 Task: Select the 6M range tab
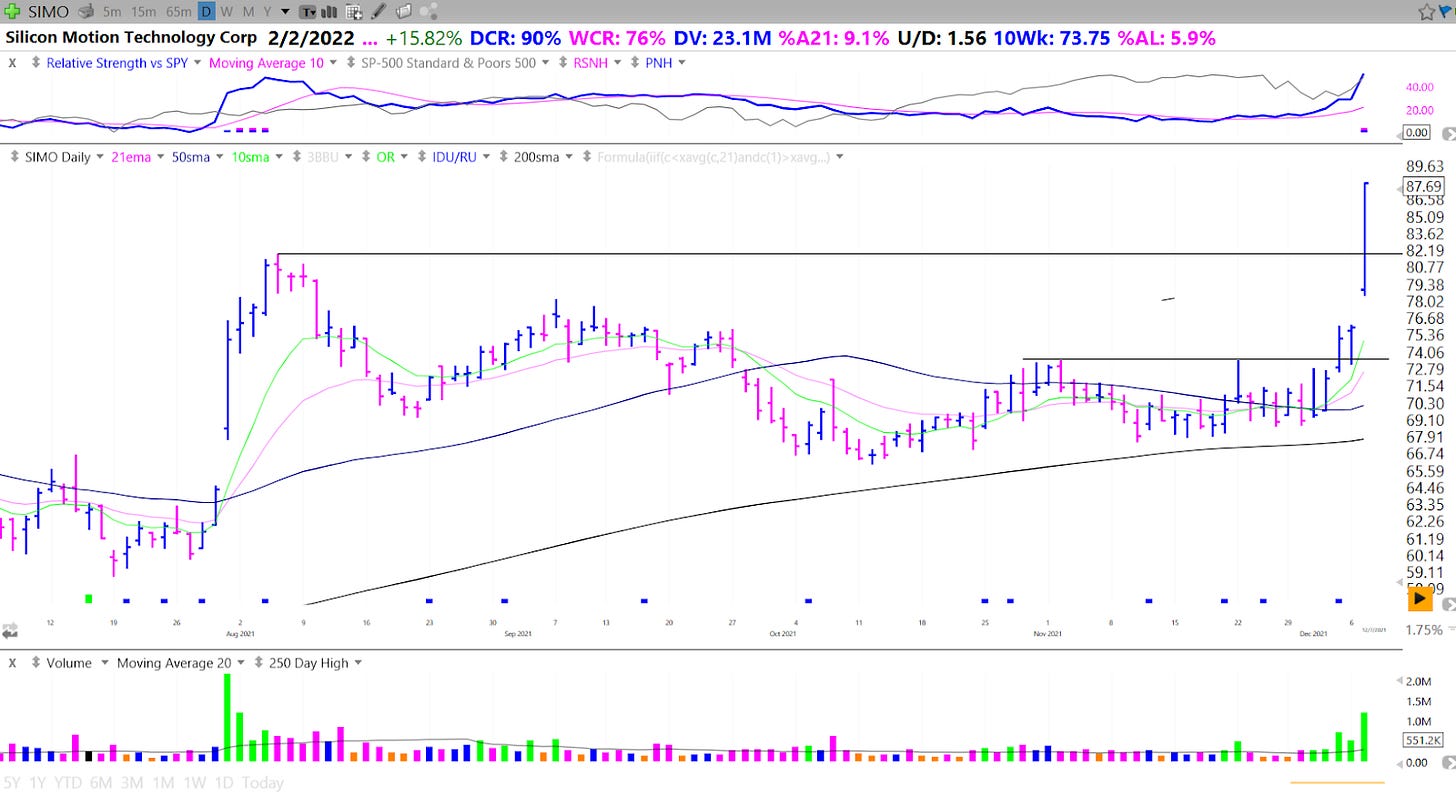tap(101, 783)
